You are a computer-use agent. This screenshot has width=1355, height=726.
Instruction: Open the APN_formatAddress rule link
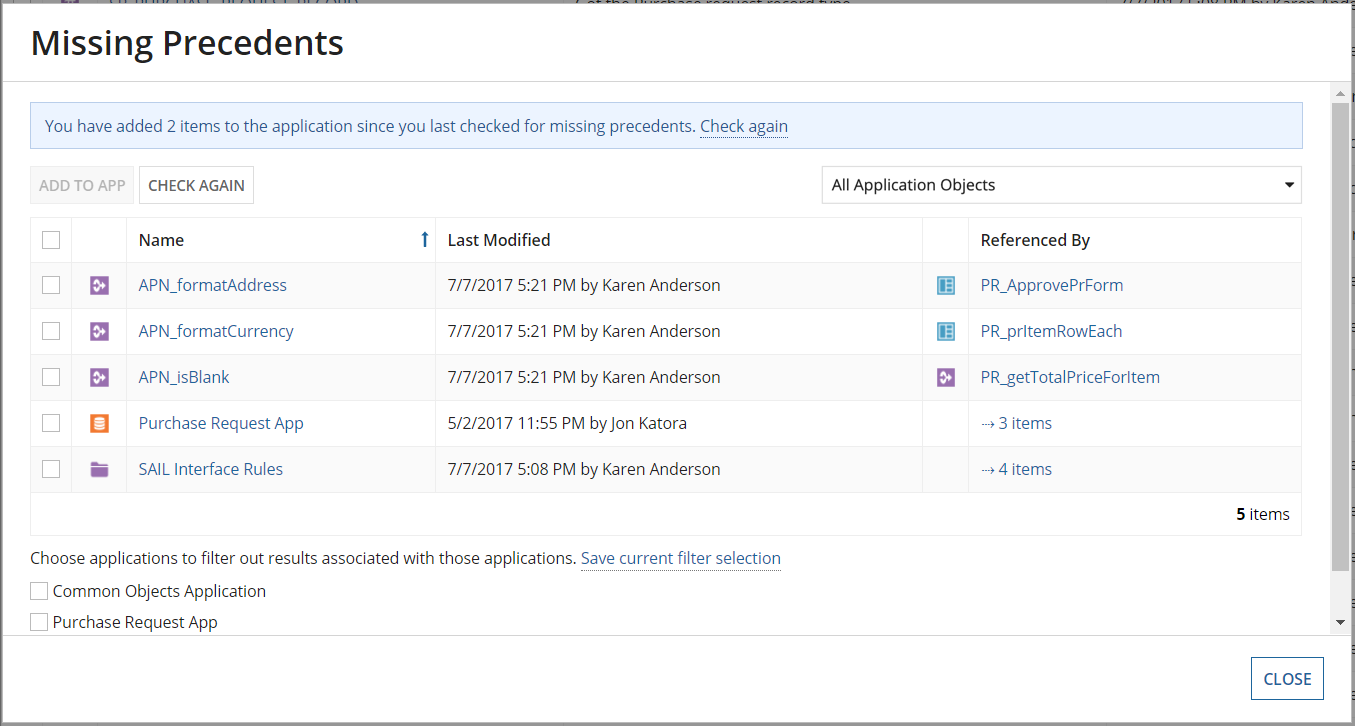213,286
